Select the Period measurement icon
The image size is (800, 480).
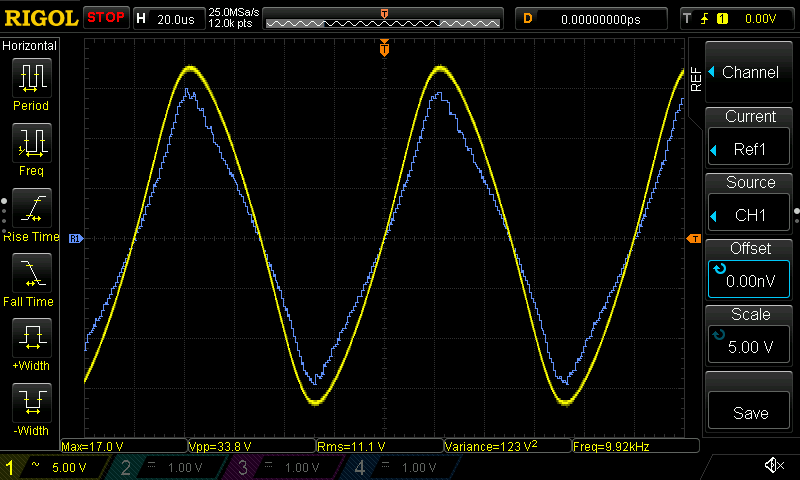coord(31,84)
